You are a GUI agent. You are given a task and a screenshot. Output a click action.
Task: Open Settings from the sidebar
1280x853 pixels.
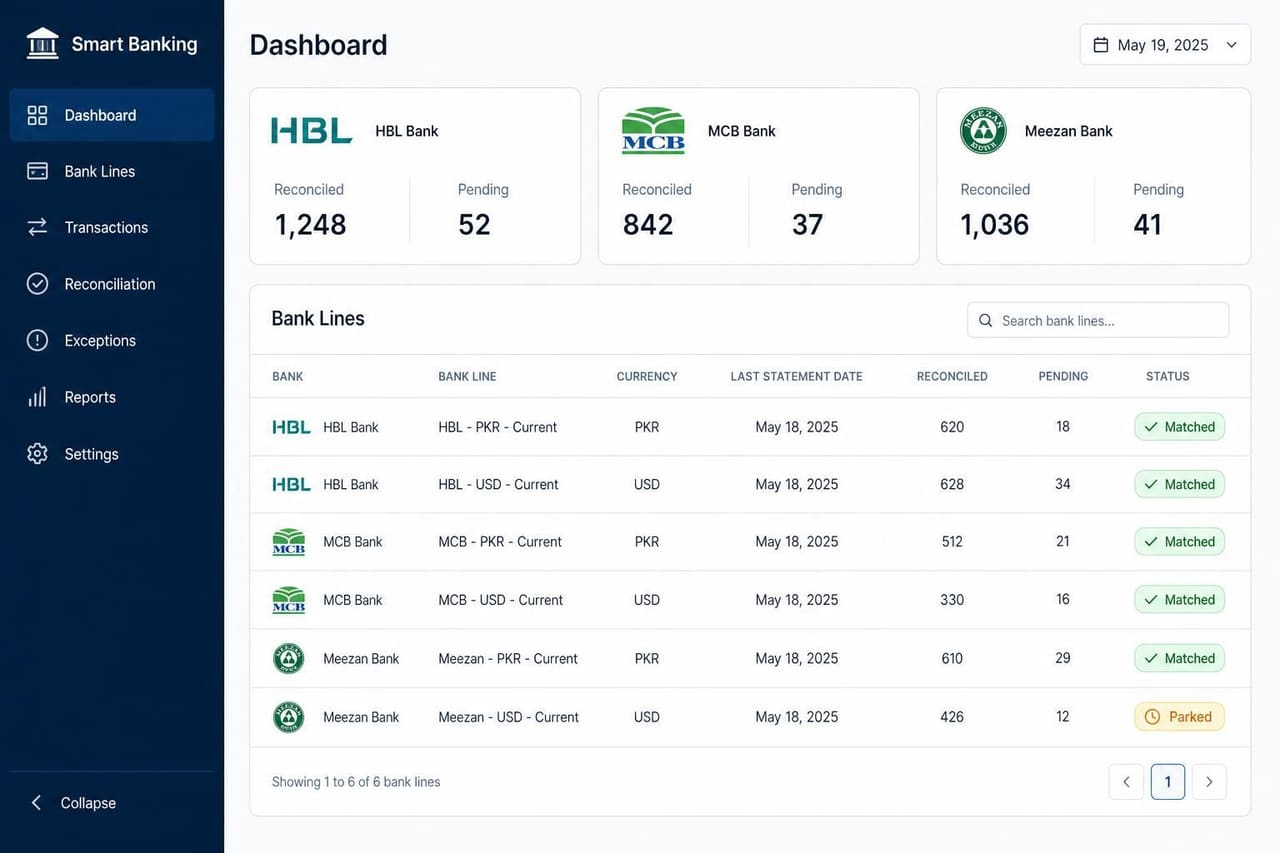[x=112, y=454]
